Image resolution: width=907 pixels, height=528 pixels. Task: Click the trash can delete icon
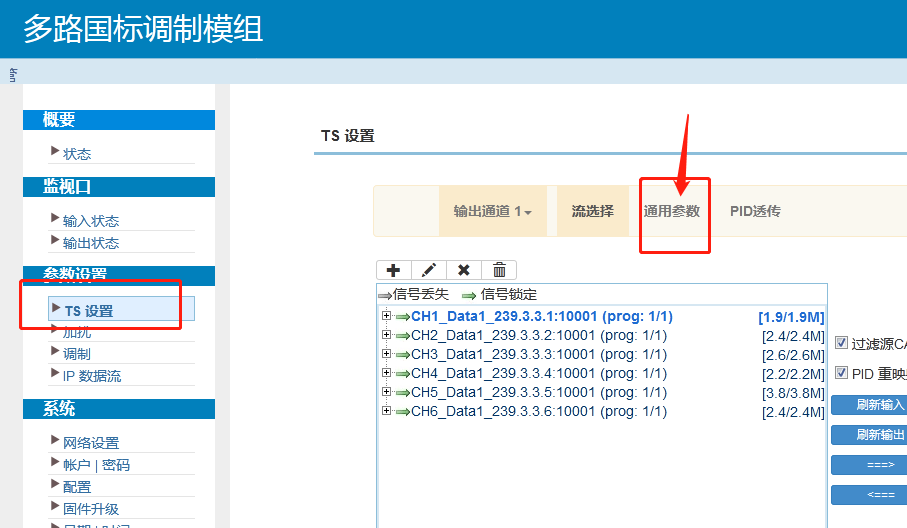pyautogui.click(x=499, y=270)
